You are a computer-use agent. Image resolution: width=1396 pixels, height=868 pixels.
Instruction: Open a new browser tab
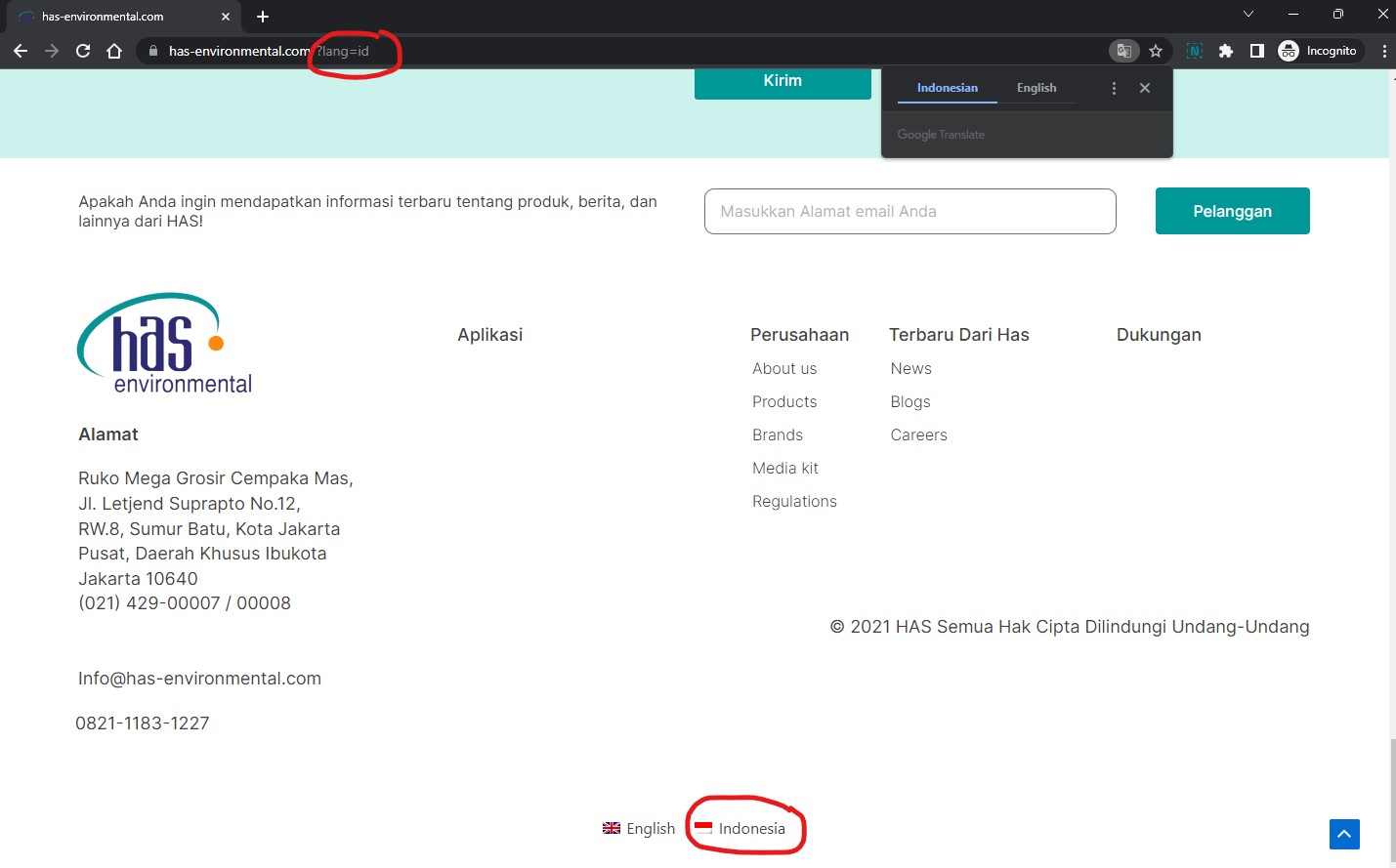click(263, 17)
